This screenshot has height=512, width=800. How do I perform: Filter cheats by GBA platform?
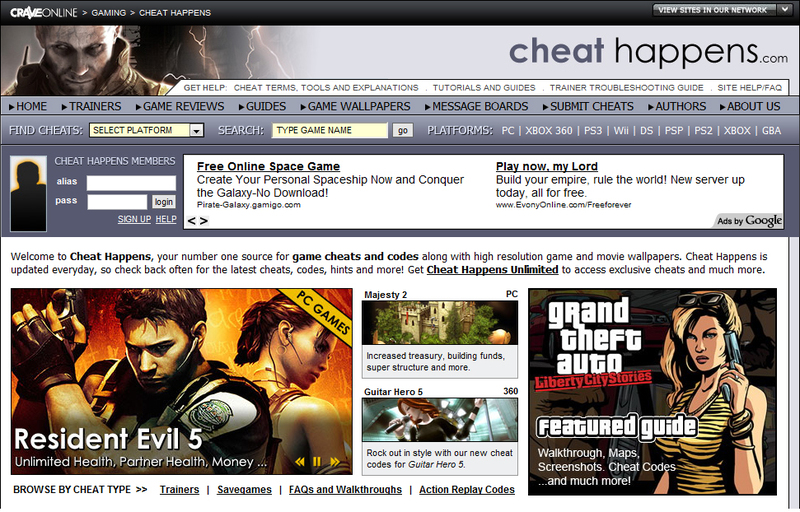tap(771, 131)
